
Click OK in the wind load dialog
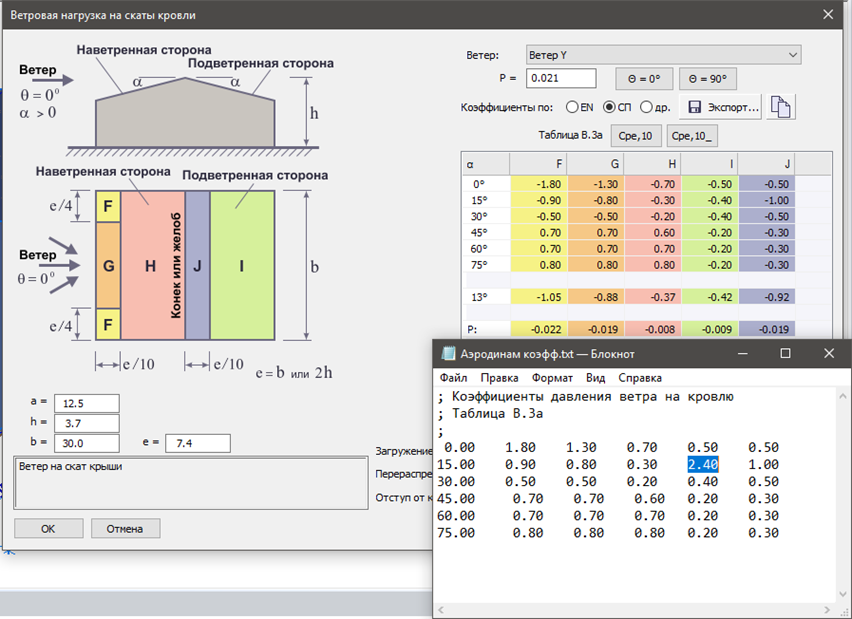pyautogui.click(x=48, y=528)
